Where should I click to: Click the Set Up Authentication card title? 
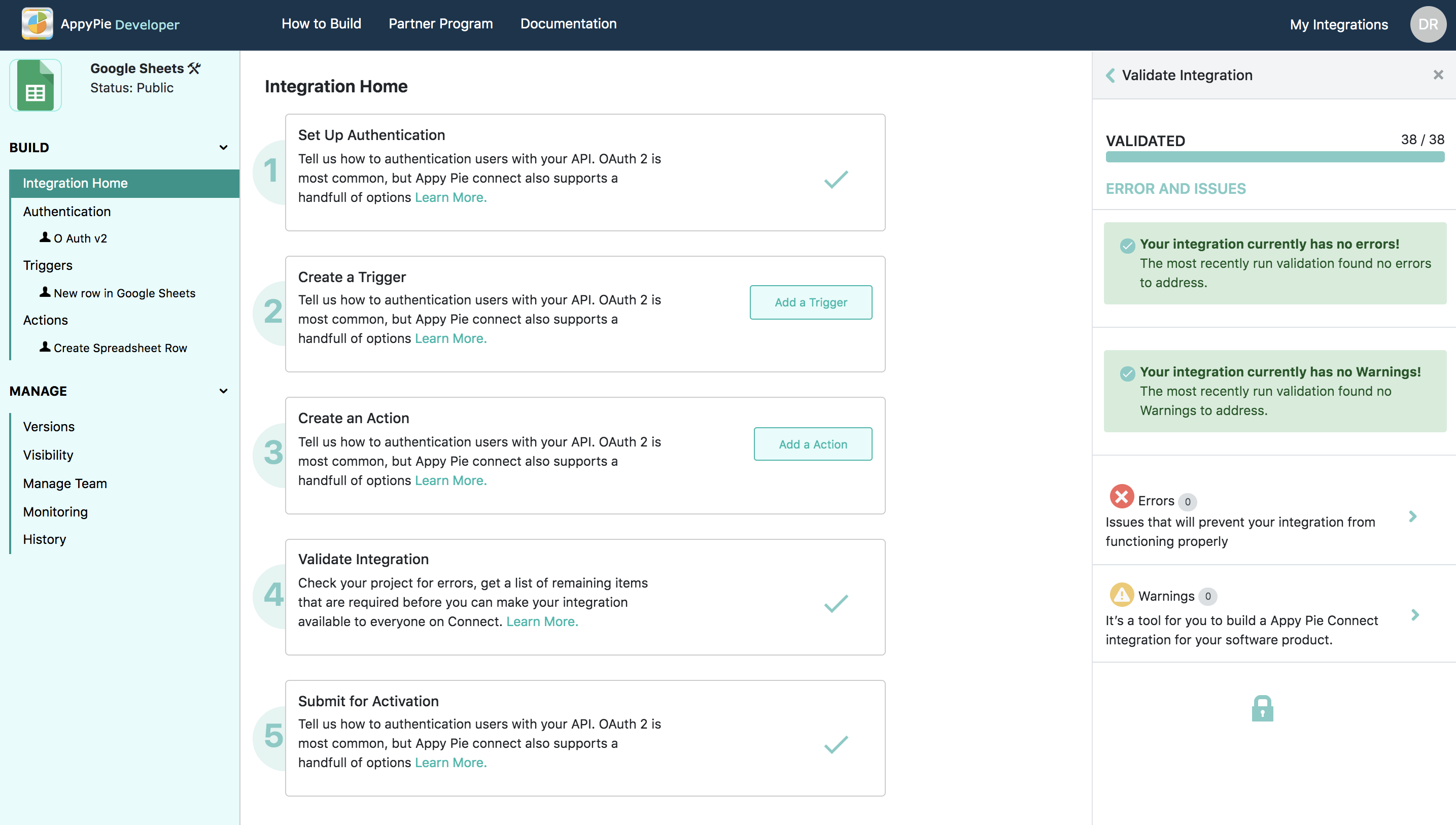(371, 135)
